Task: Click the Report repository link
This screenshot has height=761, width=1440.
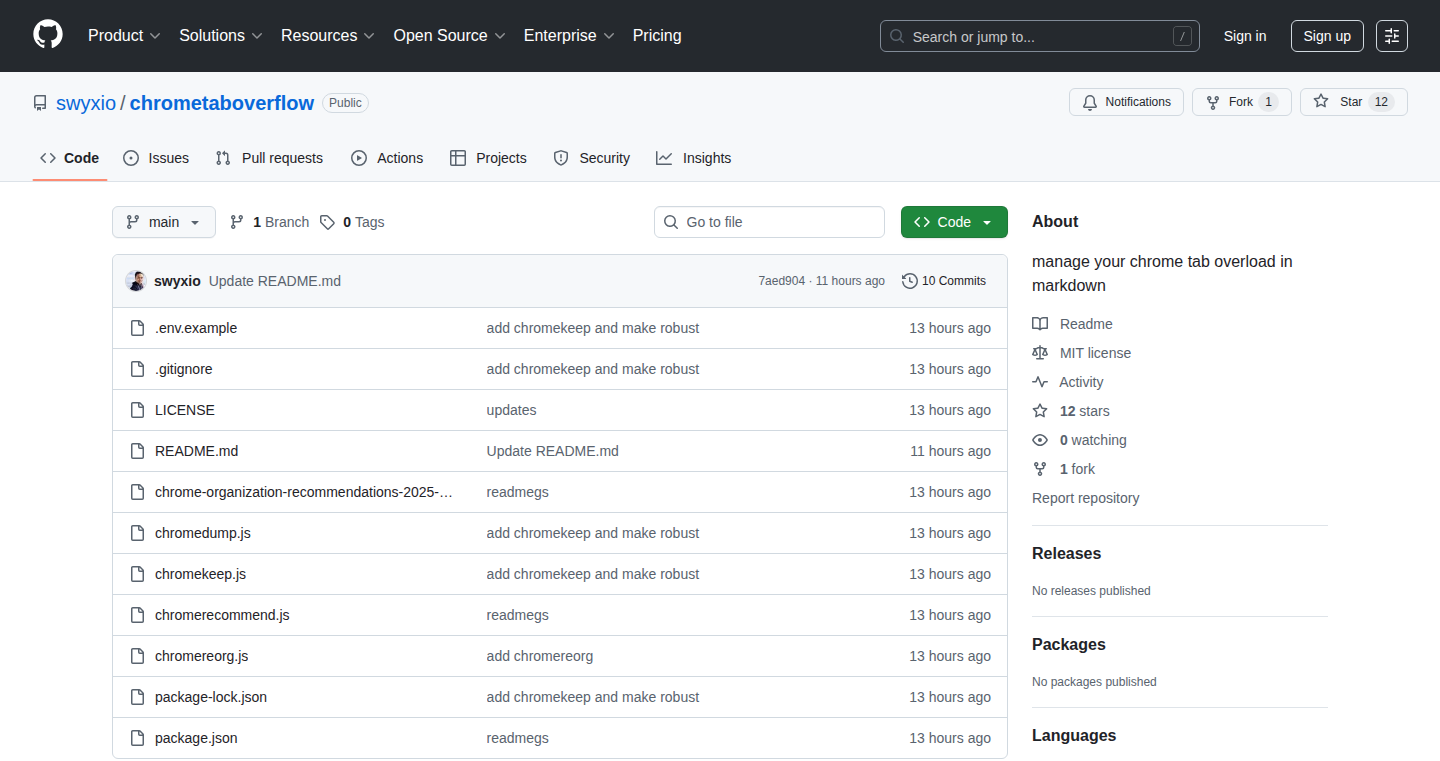Action: tap(1085, 498)
